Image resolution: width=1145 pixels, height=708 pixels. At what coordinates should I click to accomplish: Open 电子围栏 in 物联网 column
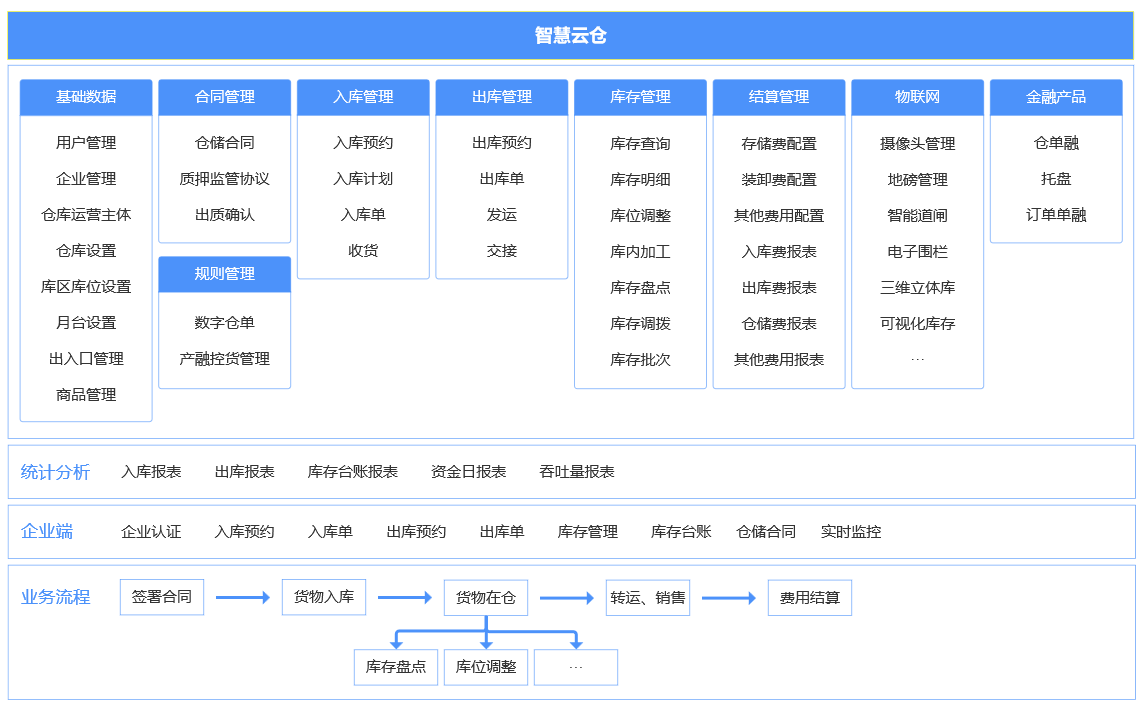pyautogui.click(x=917, y=252)
